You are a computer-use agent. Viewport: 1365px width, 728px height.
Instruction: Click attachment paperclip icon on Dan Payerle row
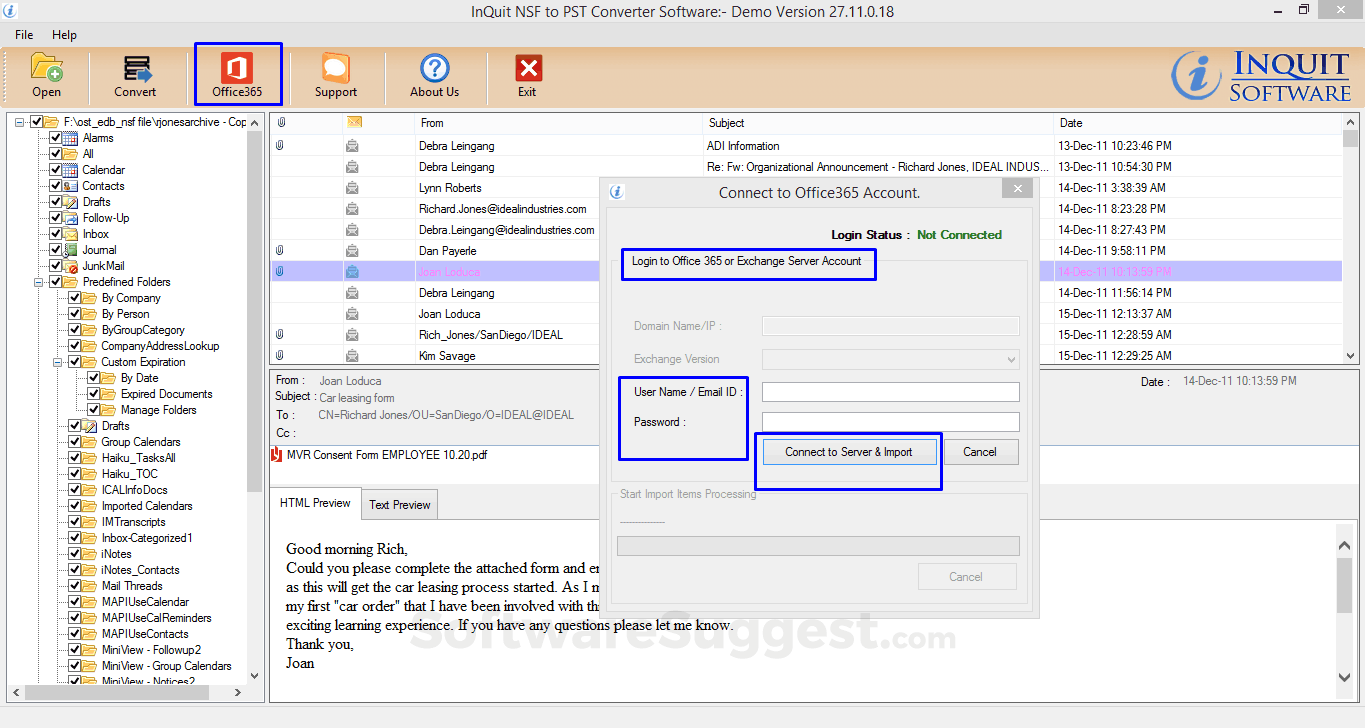tap(280, 251)
